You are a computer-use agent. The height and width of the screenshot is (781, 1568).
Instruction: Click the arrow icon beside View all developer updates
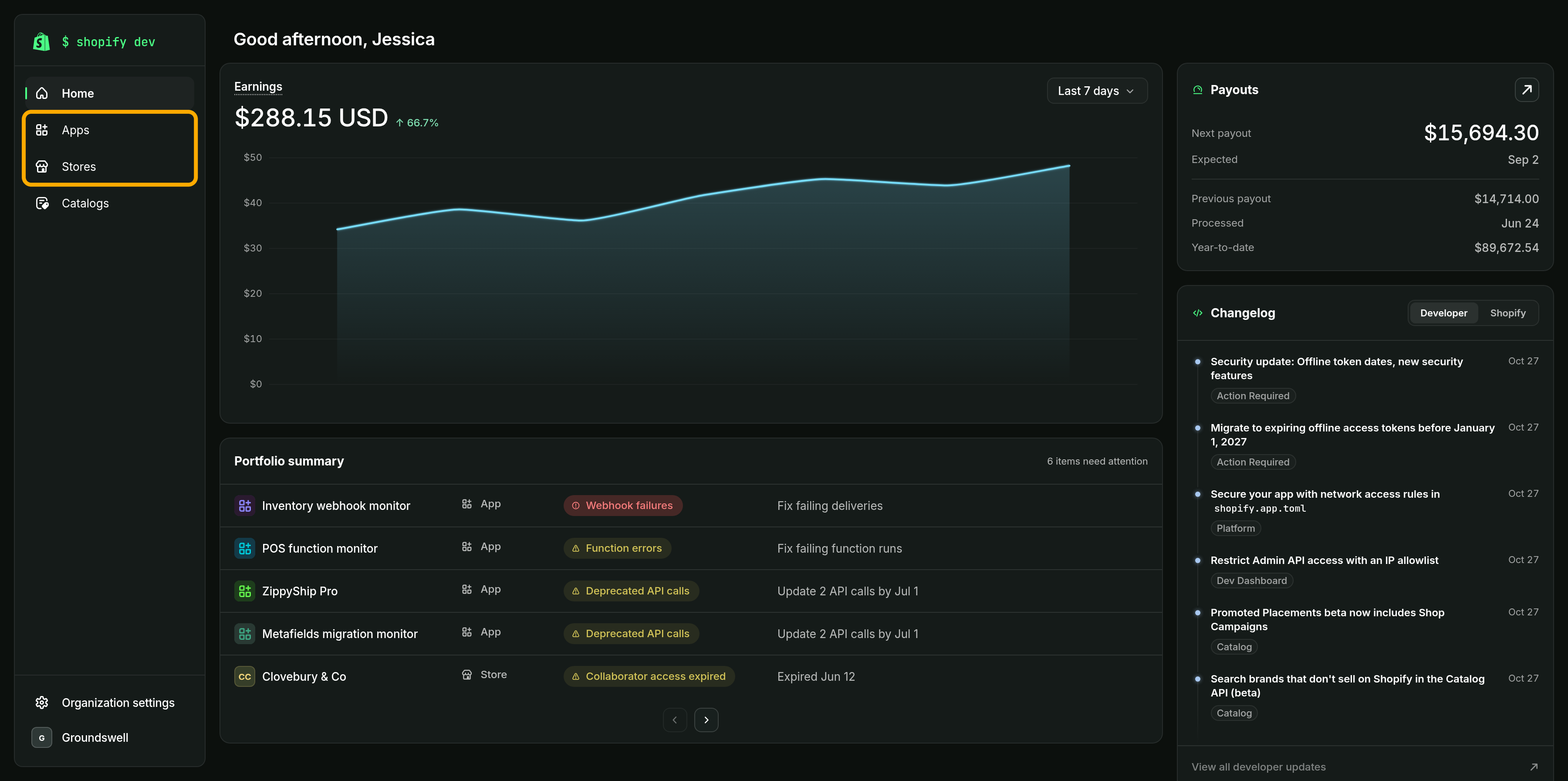[1533, 767]
